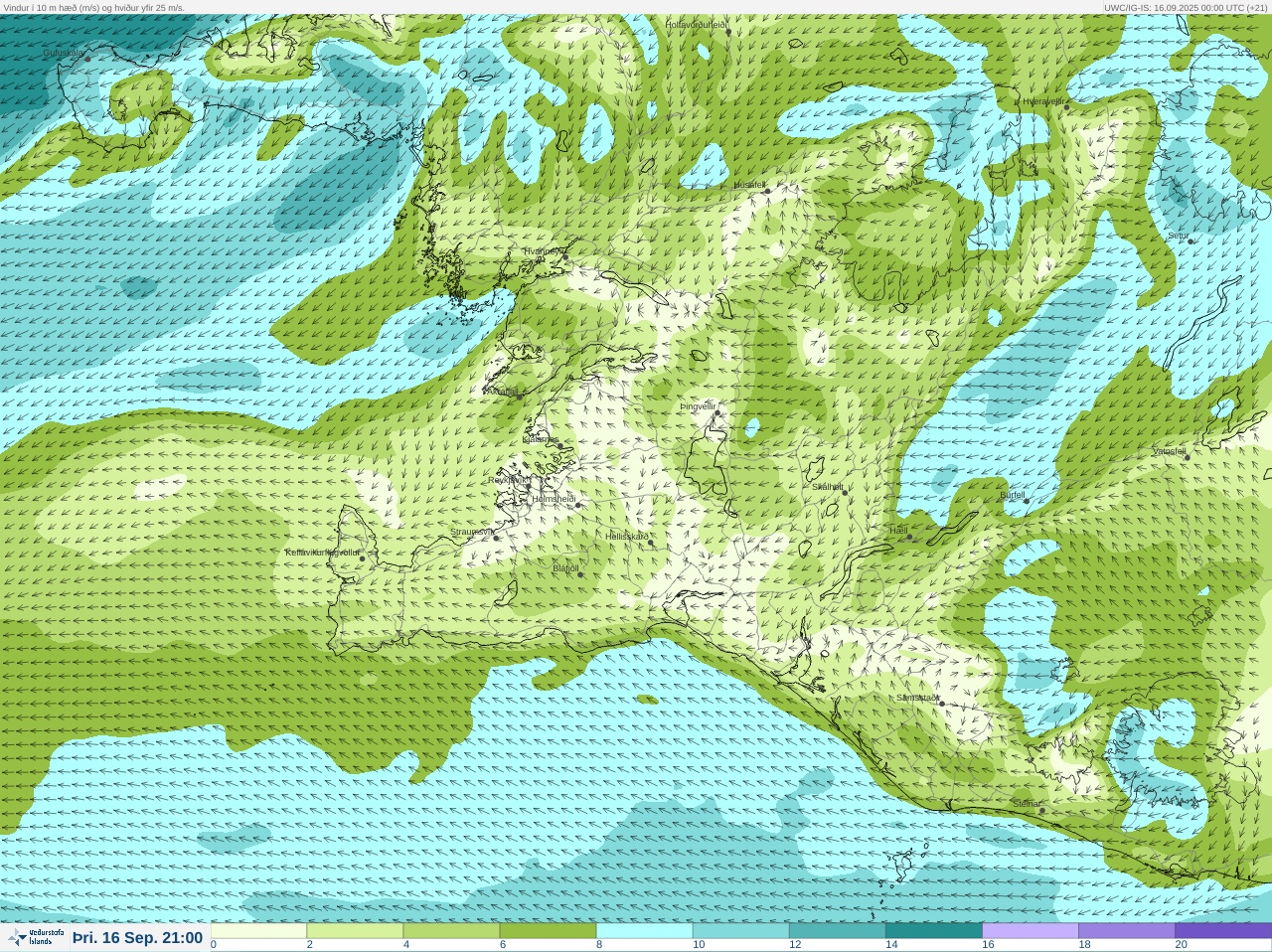1272x952 pixels.
Task: Click the Húsafell station marker
Action: click(x=767, y=191)
